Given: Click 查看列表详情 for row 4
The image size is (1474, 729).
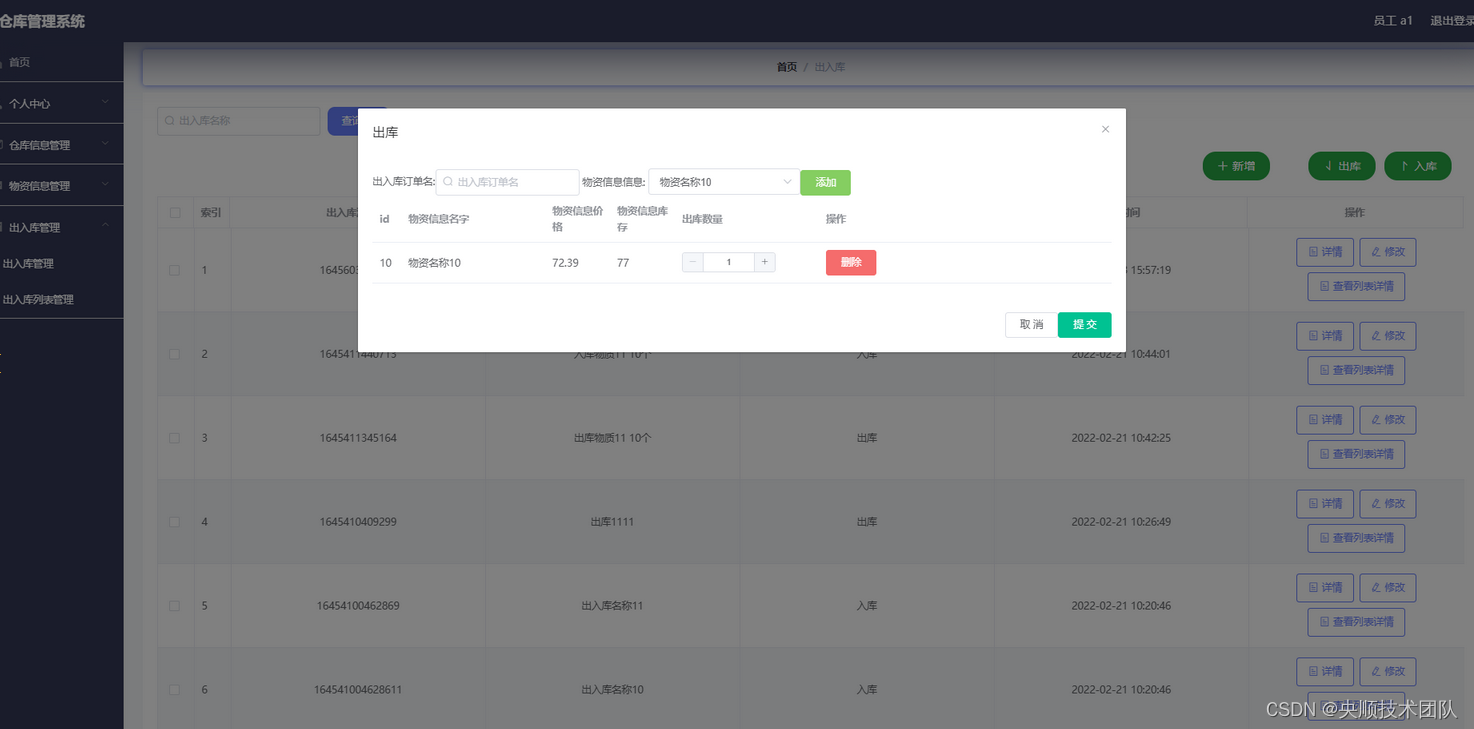Looking at the screenshot, I should (1356, 539).
